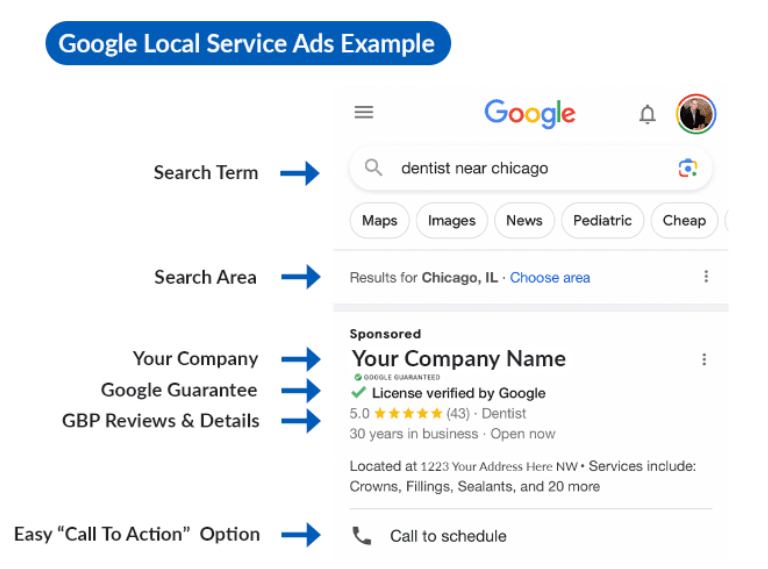
Task: Click the Google Guaranteed badge
Action: pos(397,377)
